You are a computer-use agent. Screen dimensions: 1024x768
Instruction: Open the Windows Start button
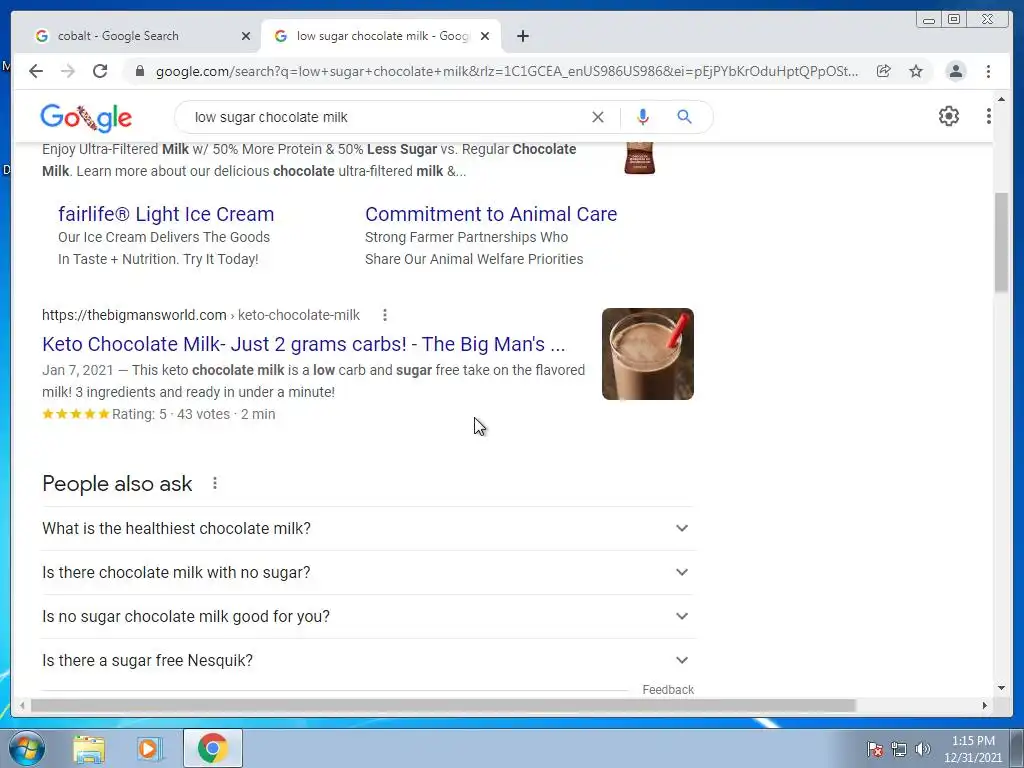tap(26, 748)
